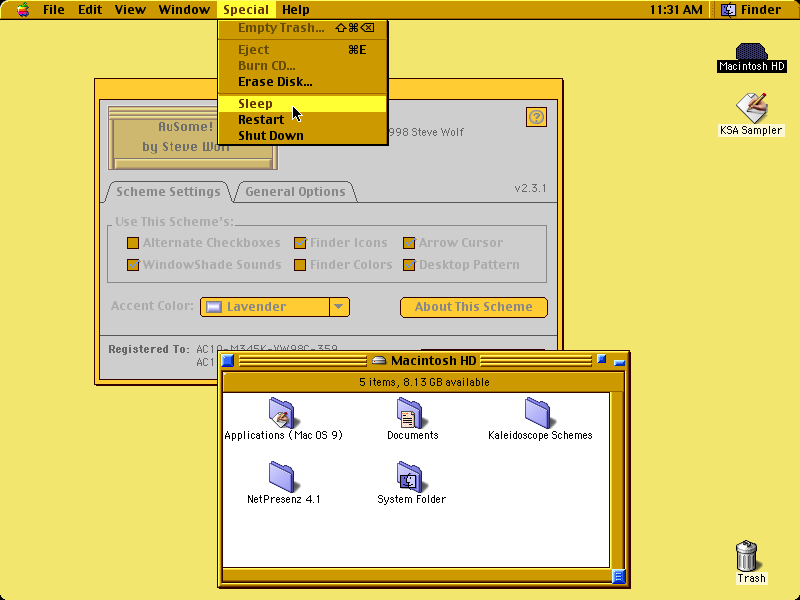The height and width of the screenshot is (600, 800).
Task: Open the Window menu
Action: click(184, 9)
